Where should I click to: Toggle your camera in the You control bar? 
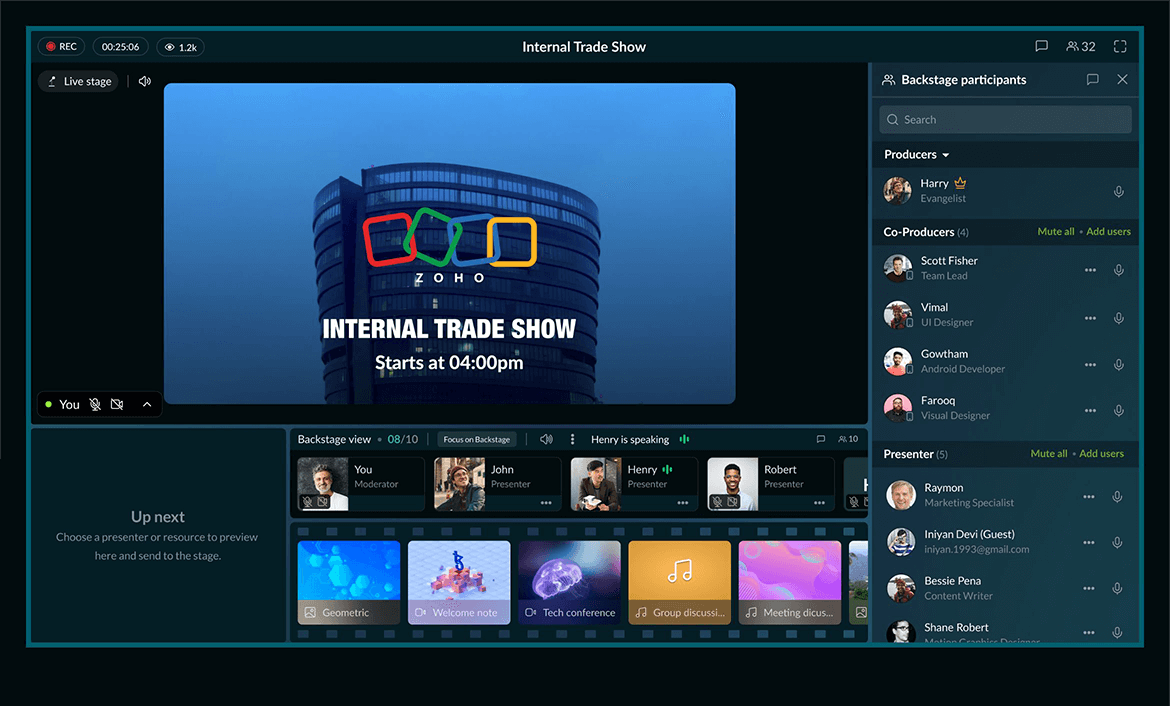(117, 404)
